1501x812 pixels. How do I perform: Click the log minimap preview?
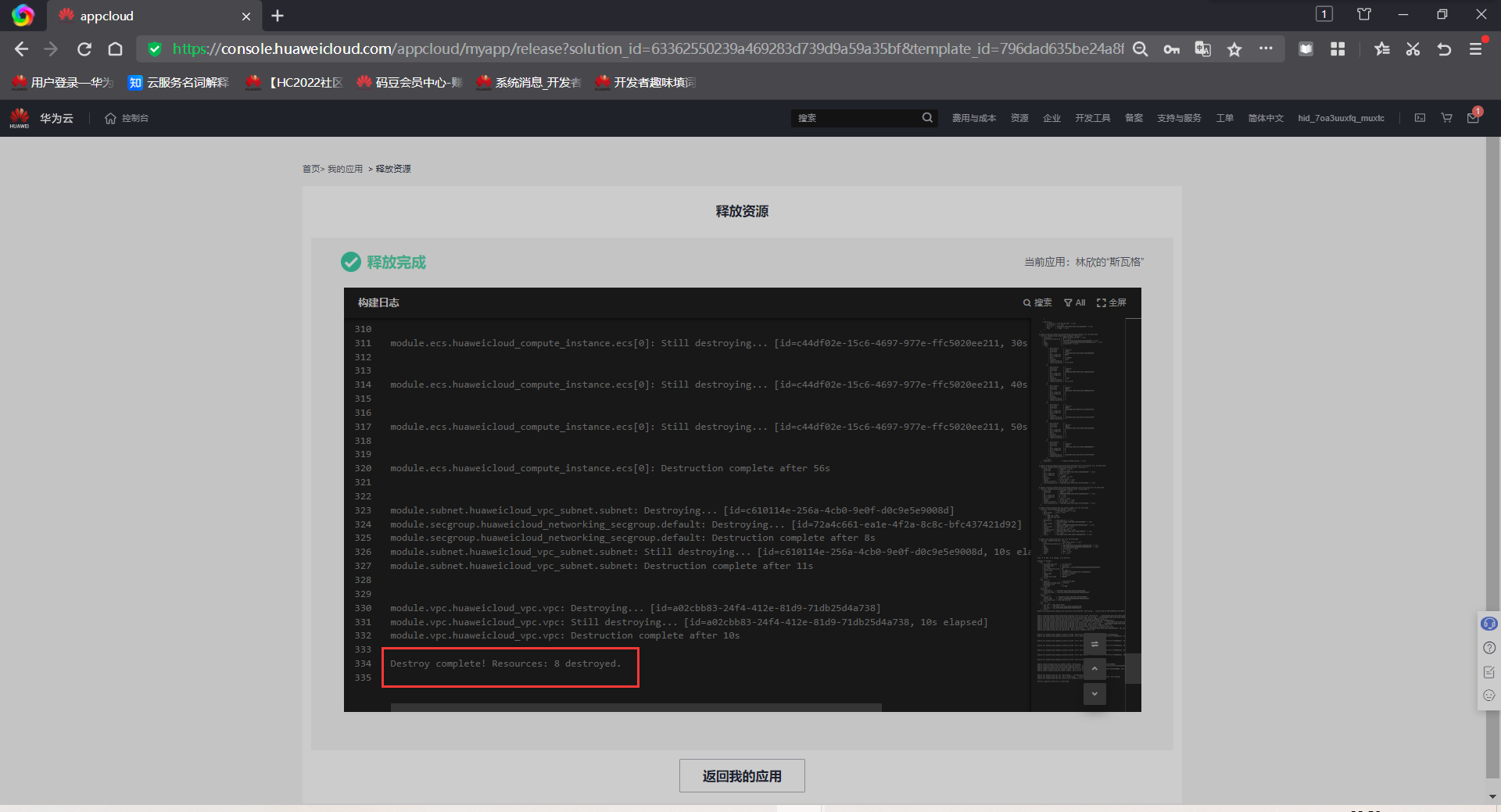1078,500
